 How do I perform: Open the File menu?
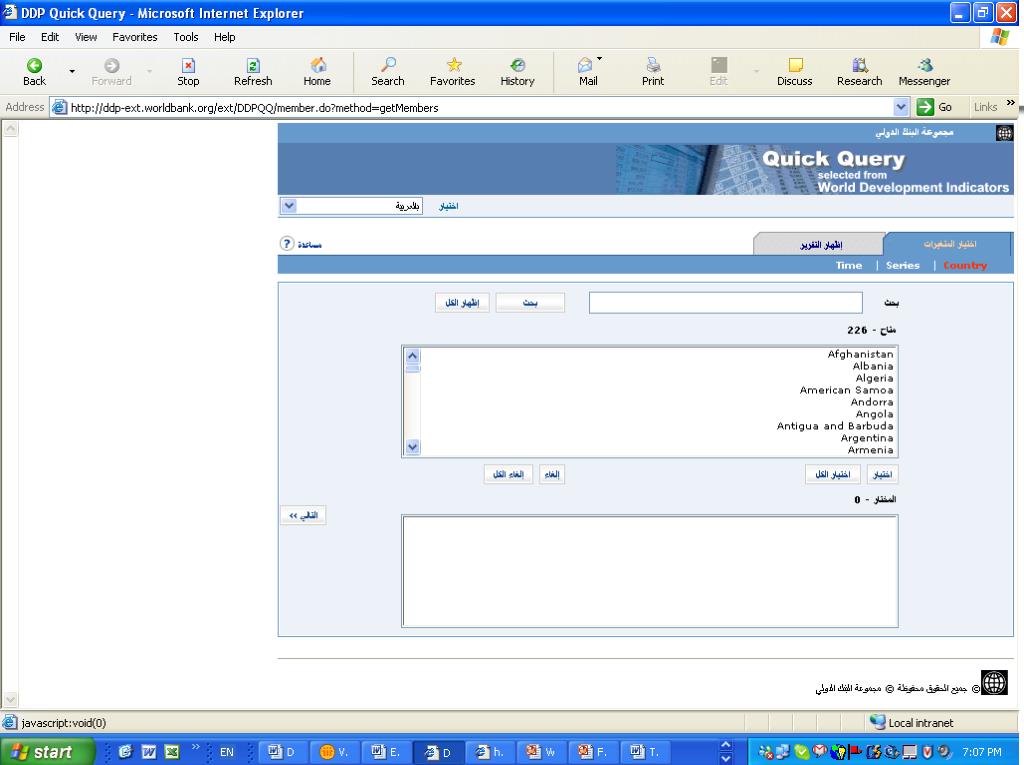tap(17, 37)
